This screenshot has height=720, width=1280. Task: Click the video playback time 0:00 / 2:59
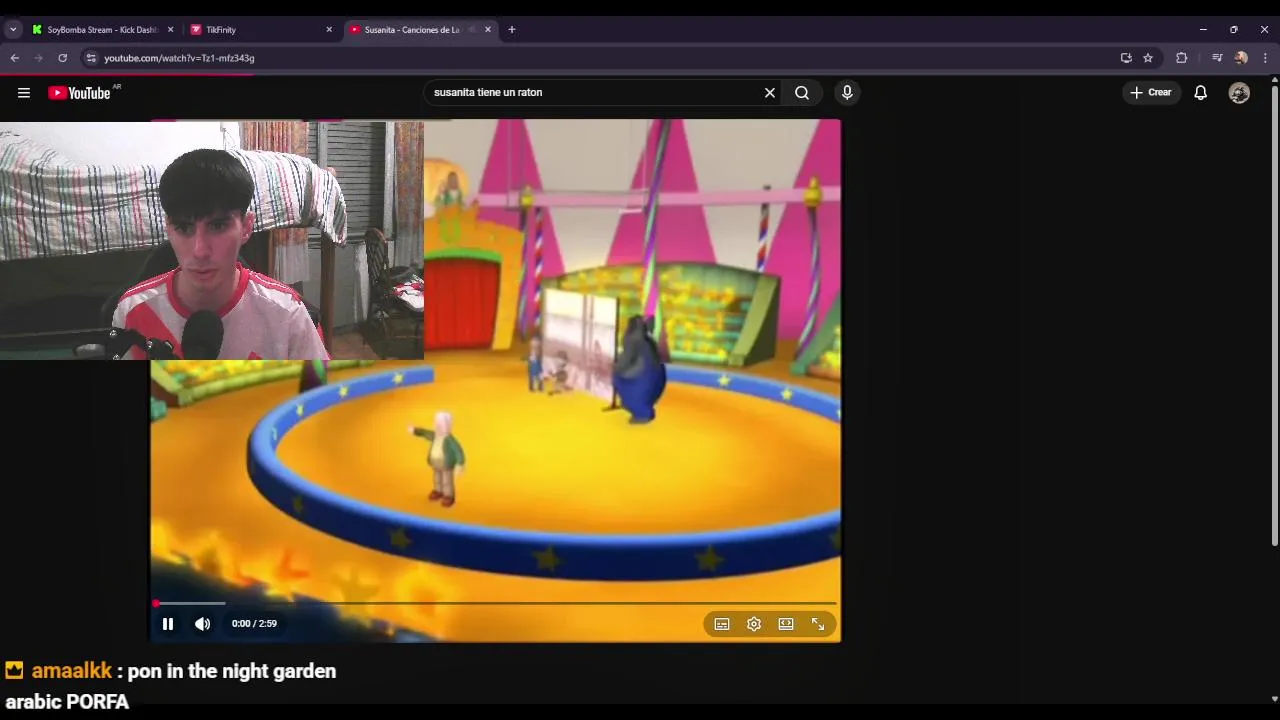click(254, 624)
